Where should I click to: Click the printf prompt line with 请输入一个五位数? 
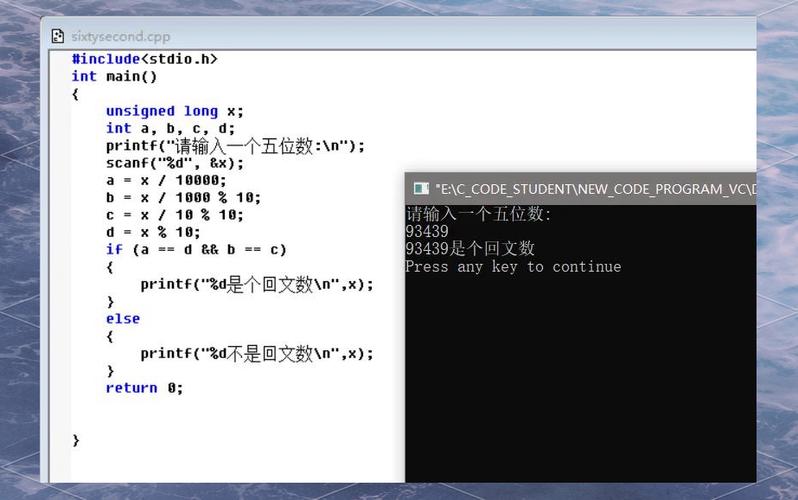(235, 146)
